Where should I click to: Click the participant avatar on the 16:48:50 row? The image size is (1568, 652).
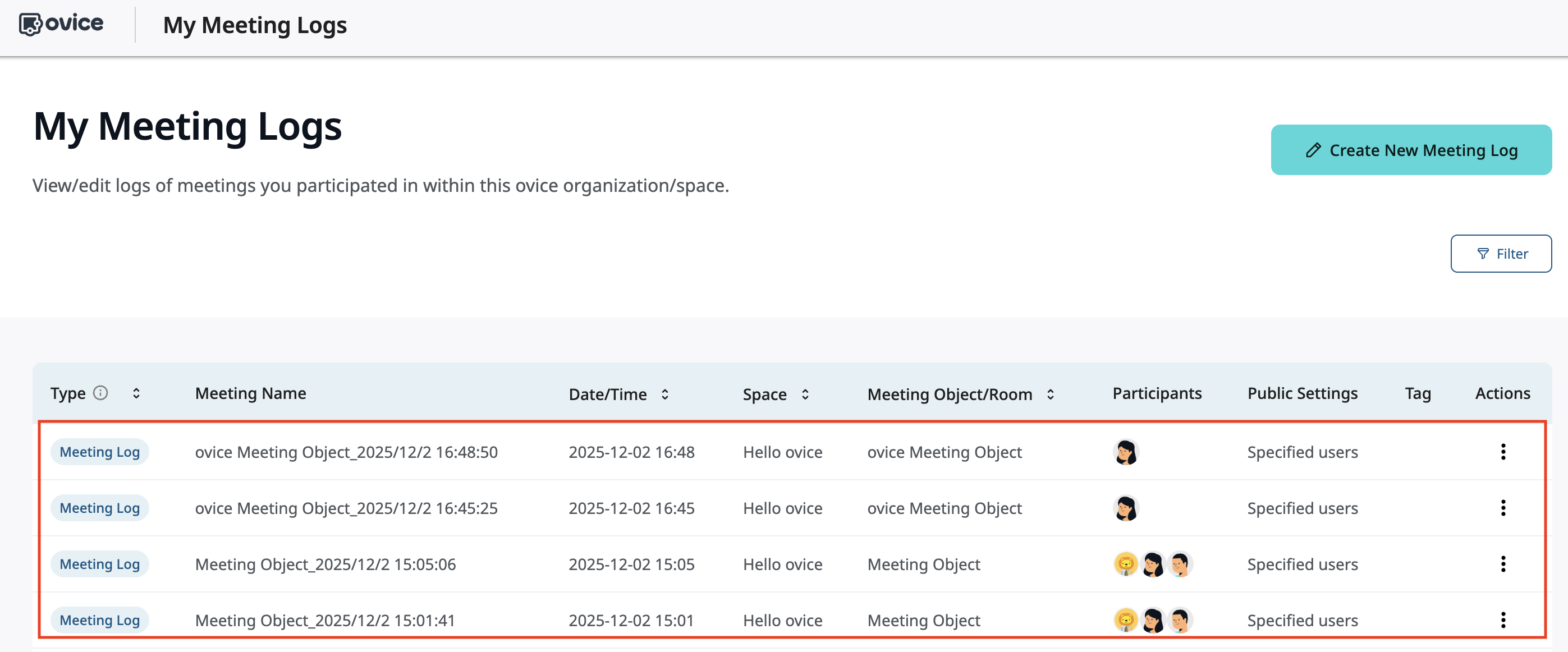pos(1126,452)
